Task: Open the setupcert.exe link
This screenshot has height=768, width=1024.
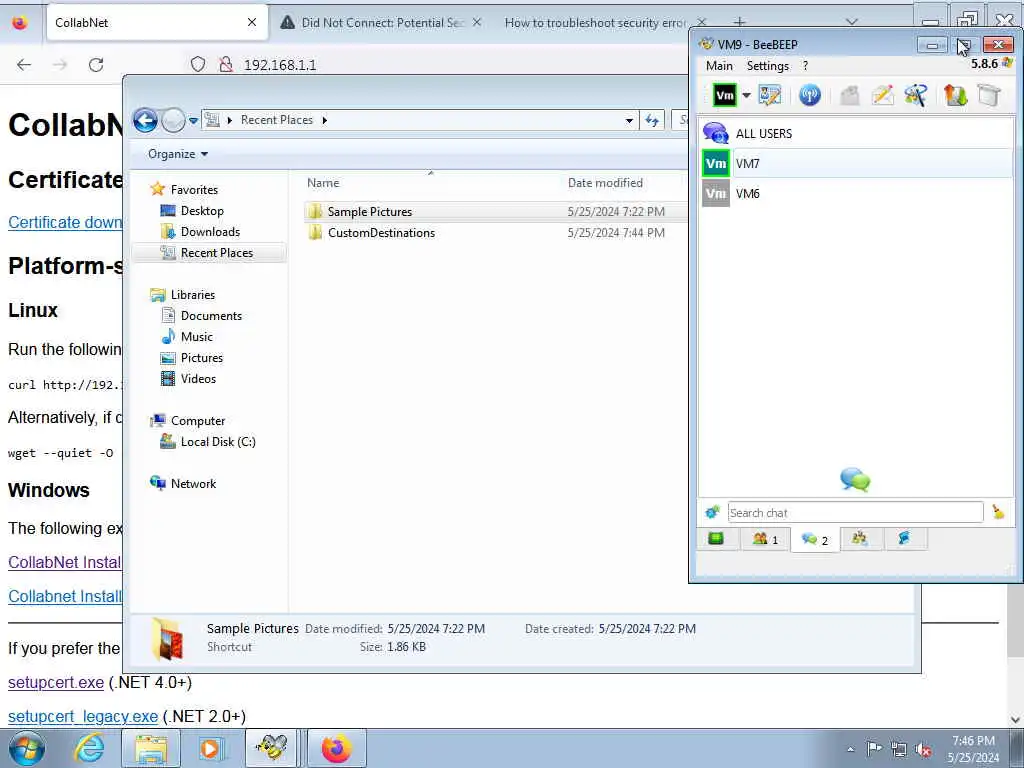Action: [56, 682]
